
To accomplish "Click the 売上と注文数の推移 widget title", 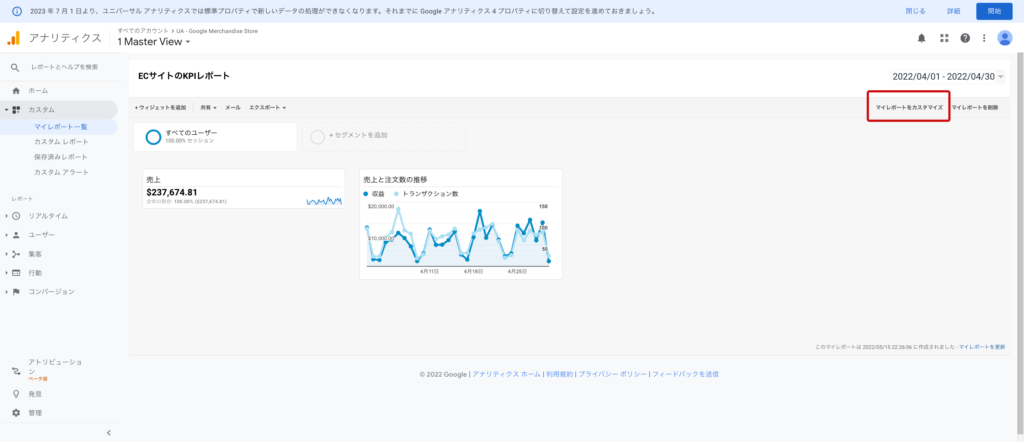I will [396, 180].
